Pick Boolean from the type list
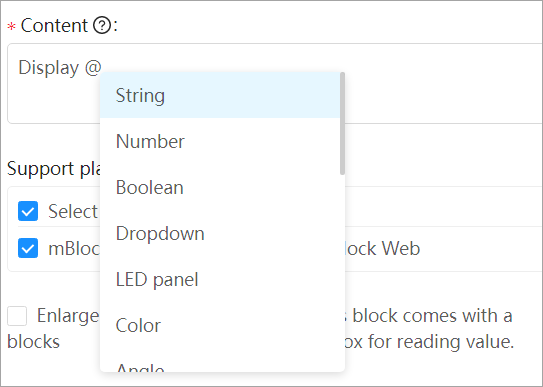The width and height of the screenshot is (543, 387). [x=220, y=187]
